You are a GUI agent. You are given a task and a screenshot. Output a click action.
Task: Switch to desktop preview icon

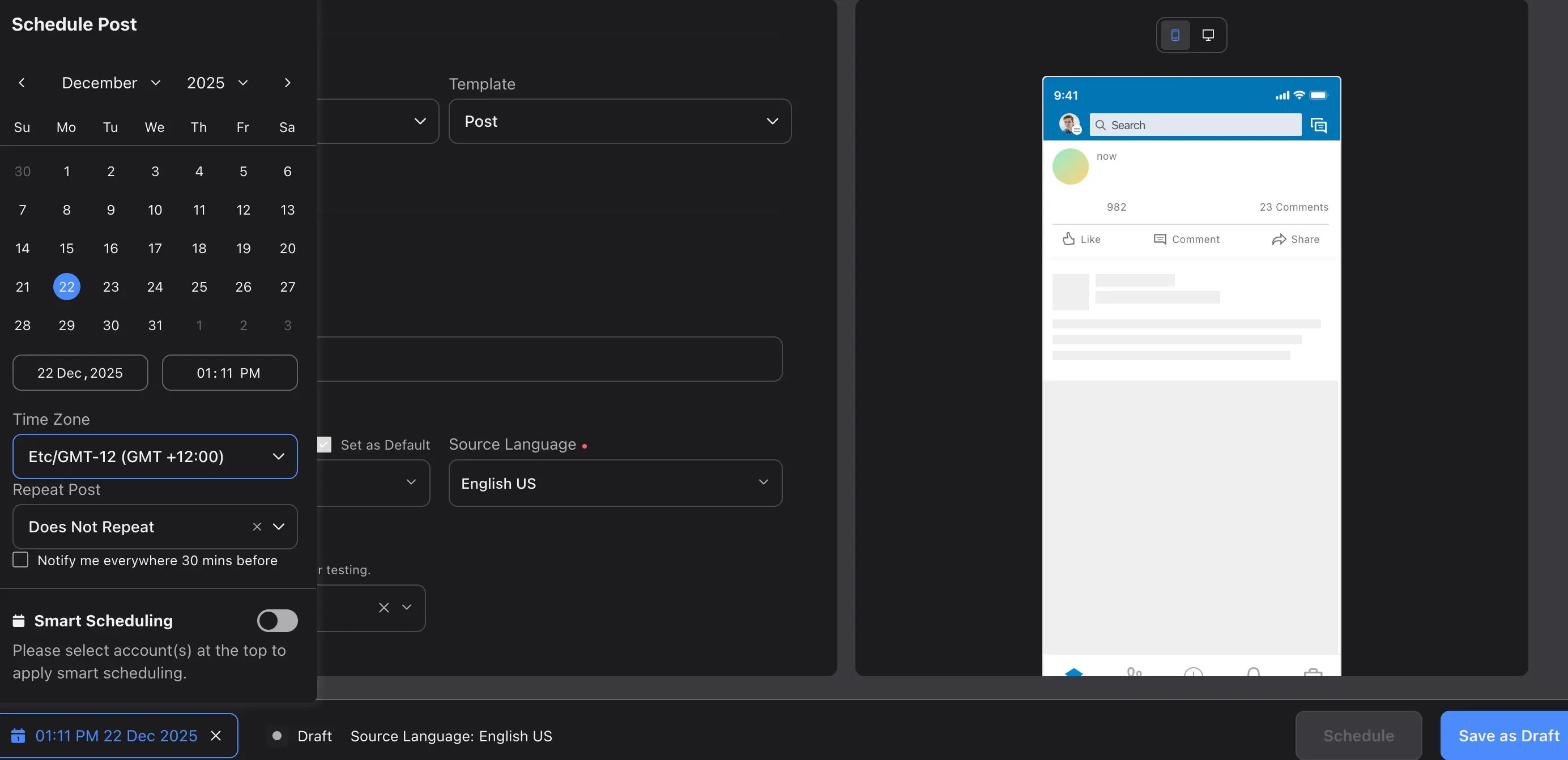pos(1208,35)
